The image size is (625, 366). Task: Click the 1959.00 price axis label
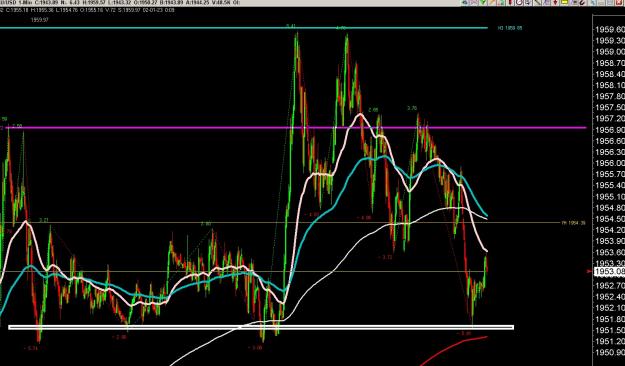(610, 52)
